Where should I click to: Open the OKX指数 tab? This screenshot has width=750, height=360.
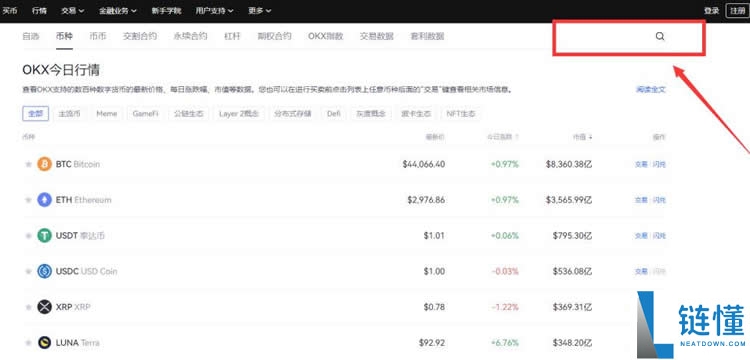[x=326, y=36]
